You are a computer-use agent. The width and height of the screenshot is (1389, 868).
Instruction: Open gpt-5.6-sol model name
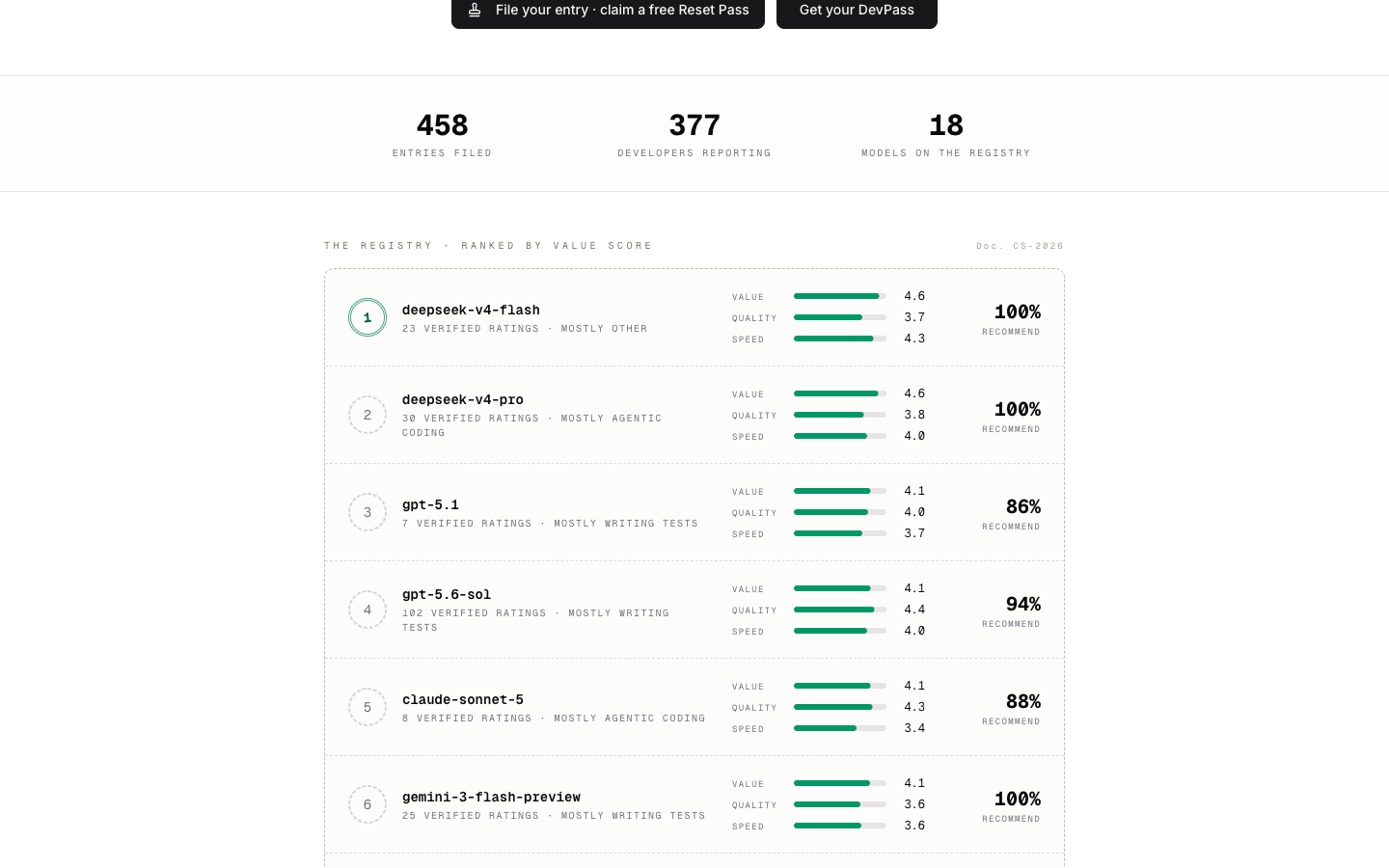click(447, 594)
